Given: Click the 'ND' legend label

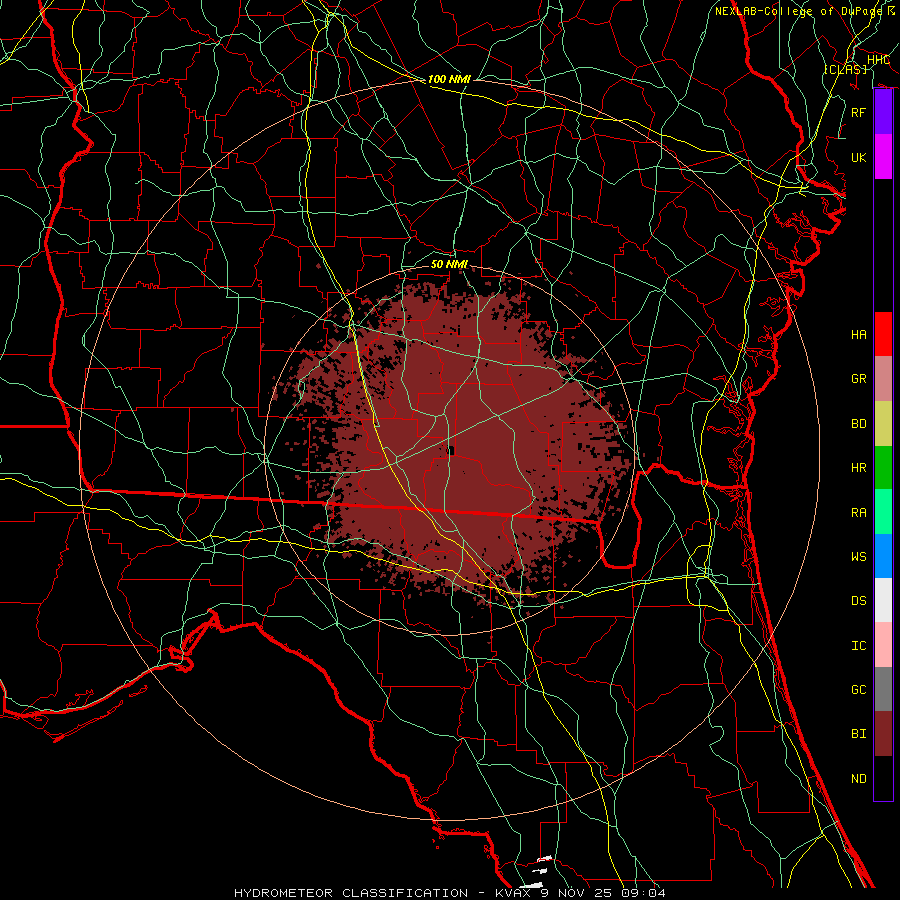Looking at the screenshot, I should click(x=859, y=779).
